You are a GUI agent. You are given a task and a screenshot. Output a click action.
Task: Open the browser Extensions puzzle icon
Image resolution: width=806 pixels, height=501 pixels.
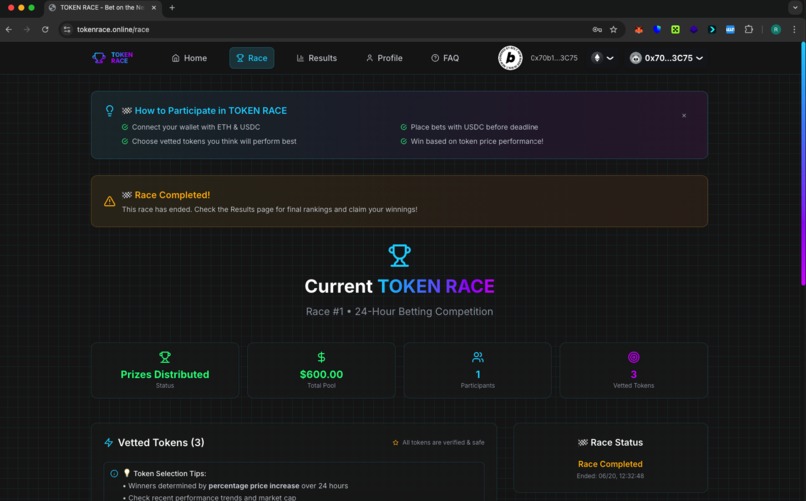click(749, 29)
